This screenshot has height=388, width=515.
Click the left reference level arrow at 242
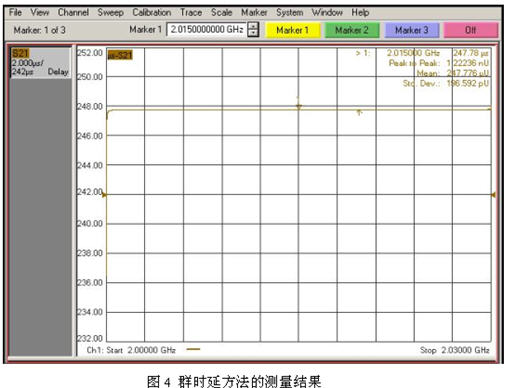click(x=104, y=195)
